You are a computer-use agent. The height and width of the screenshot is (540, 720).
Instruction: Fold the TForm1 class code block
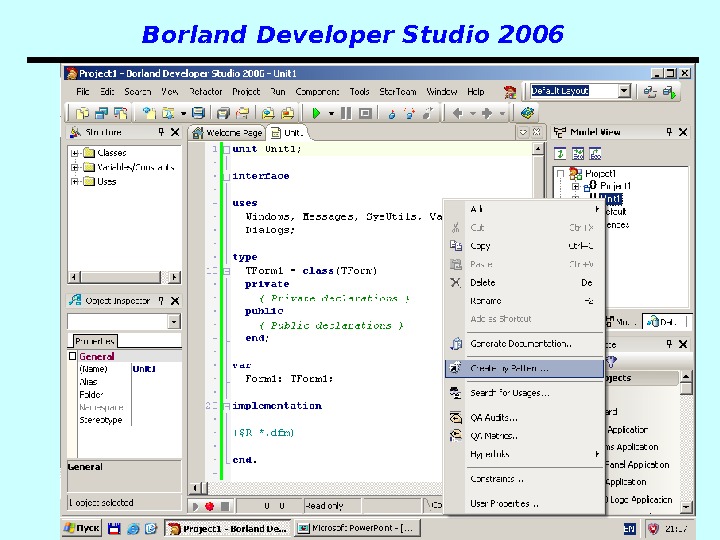(x=226, y=271)
